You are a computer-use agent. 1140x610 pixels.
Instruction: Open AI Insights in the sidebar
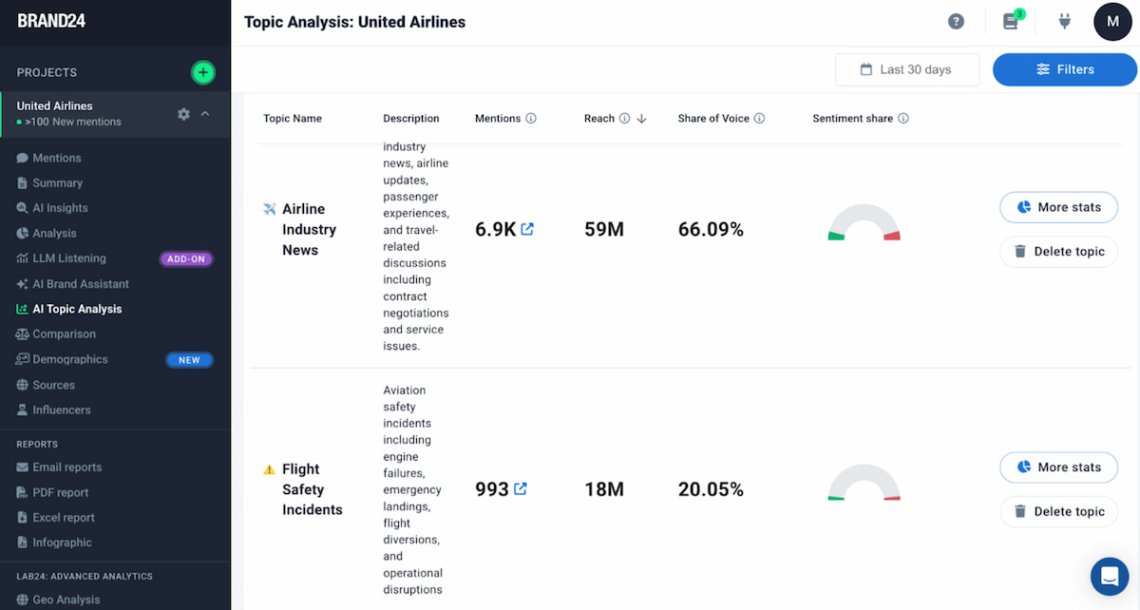click(x=60, y=208)
